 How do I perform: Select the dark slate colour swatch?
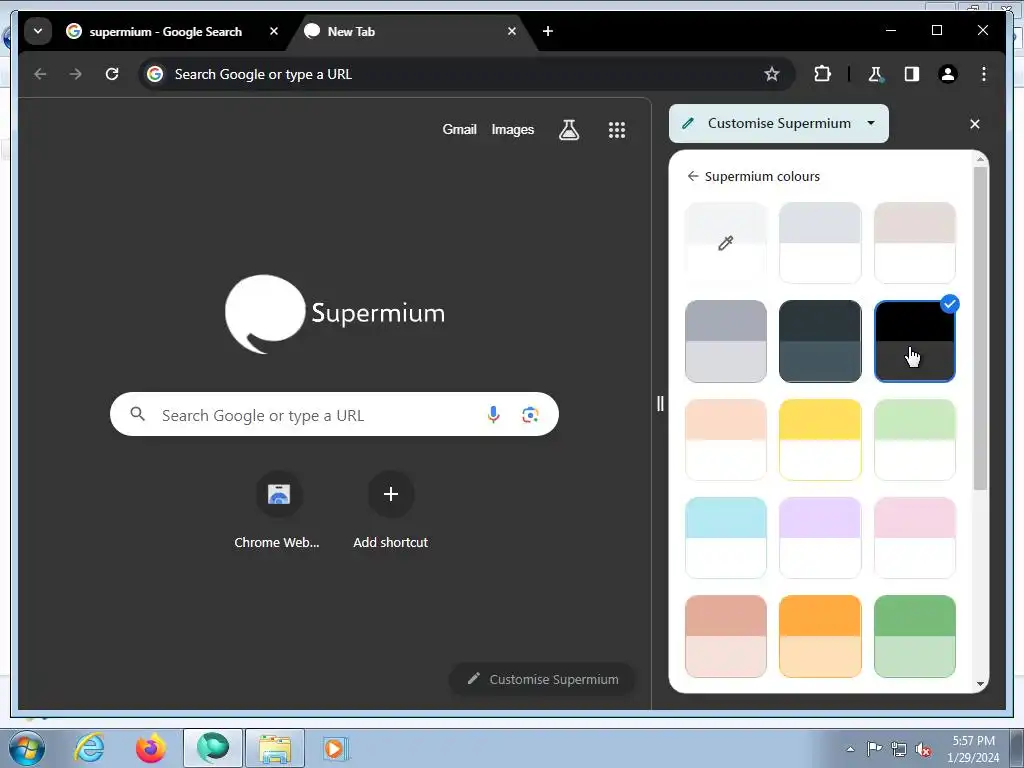coord(820,341)
